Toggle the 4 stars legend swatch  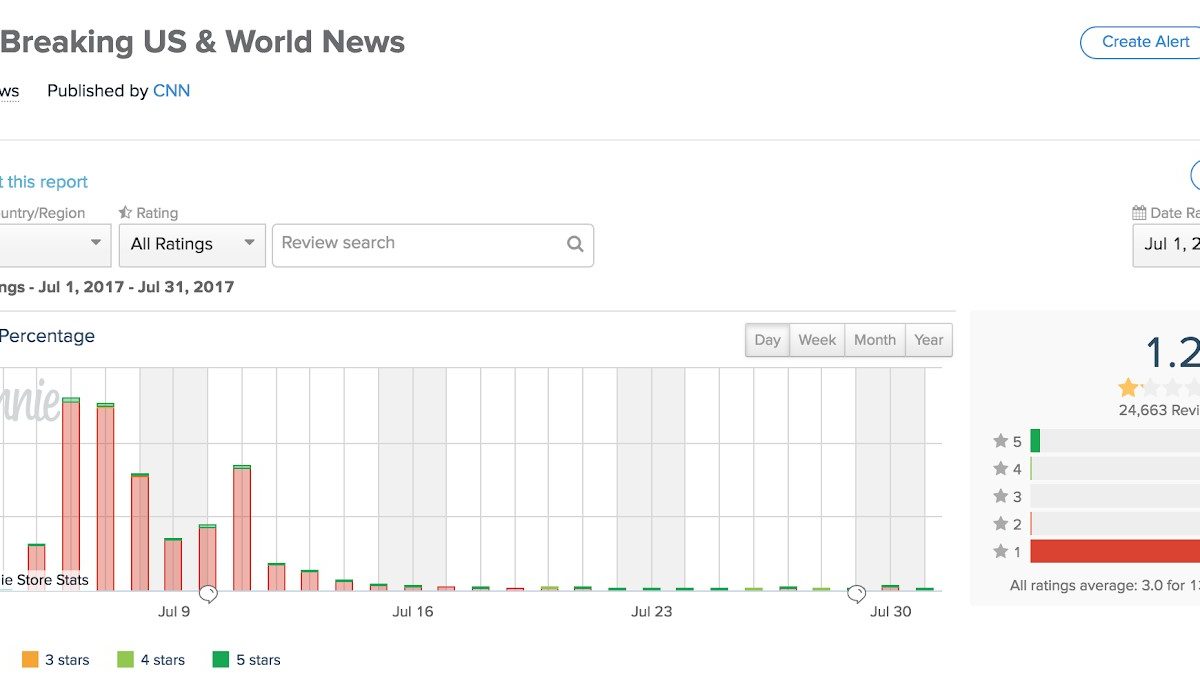point(125,660)
